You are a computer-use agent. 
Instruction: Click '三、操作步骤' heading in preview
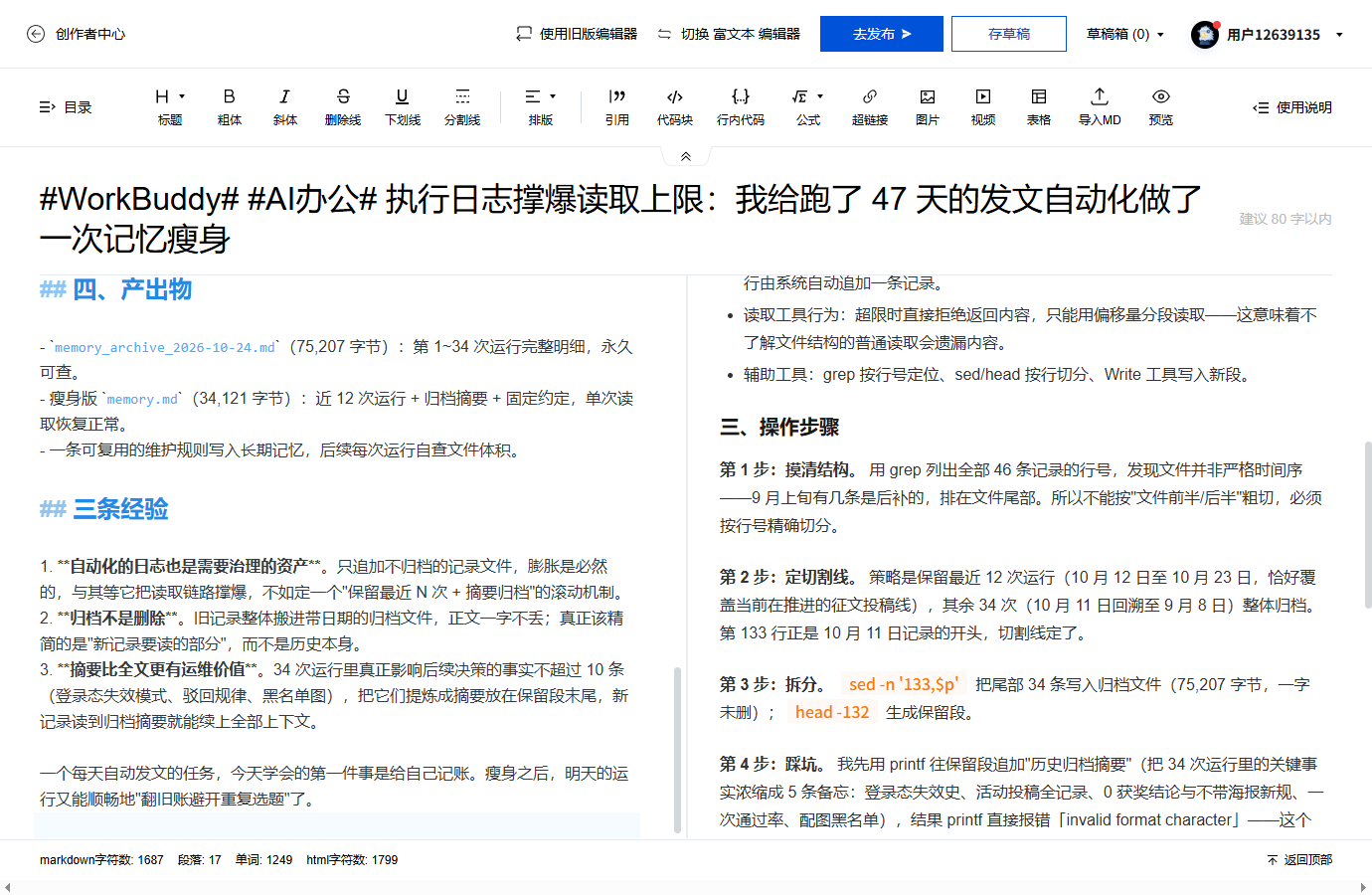tap(779, 428)
